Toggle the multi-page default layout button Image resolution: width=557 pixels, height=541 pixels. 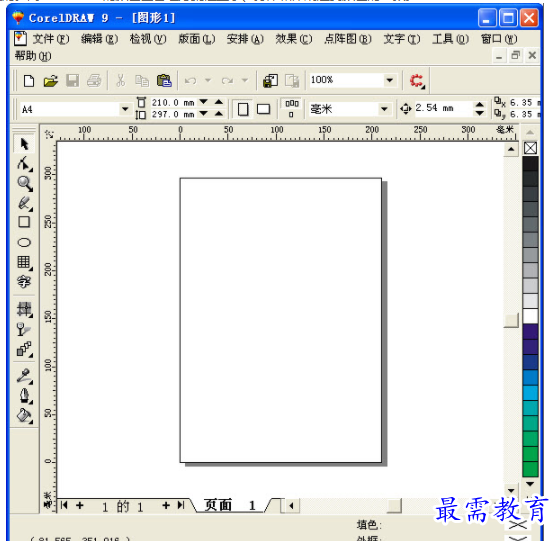(292, 109)
